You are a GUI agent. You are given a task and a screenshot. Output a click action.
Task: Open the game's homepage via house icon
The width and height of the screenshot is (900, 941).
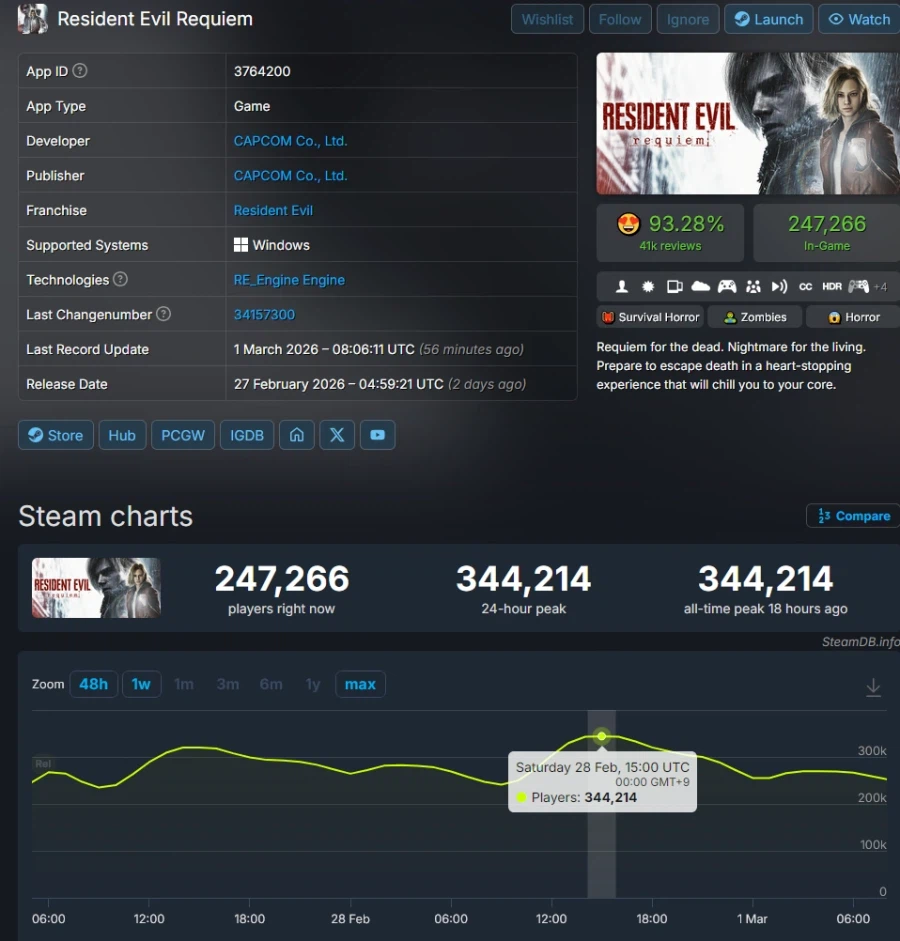[296, 435]
